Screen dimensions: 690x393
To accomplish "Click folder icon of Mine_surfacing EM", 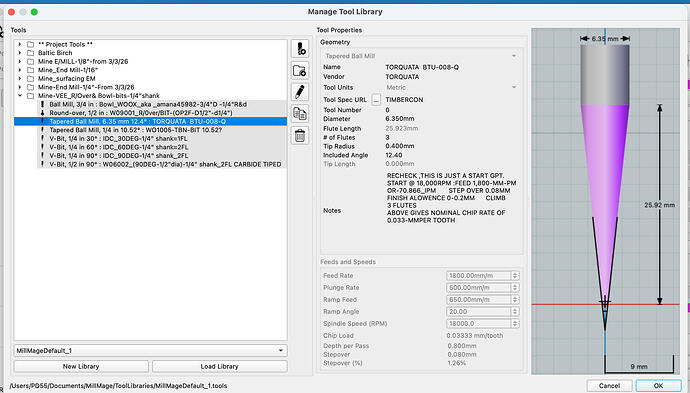I will (30, 78).
